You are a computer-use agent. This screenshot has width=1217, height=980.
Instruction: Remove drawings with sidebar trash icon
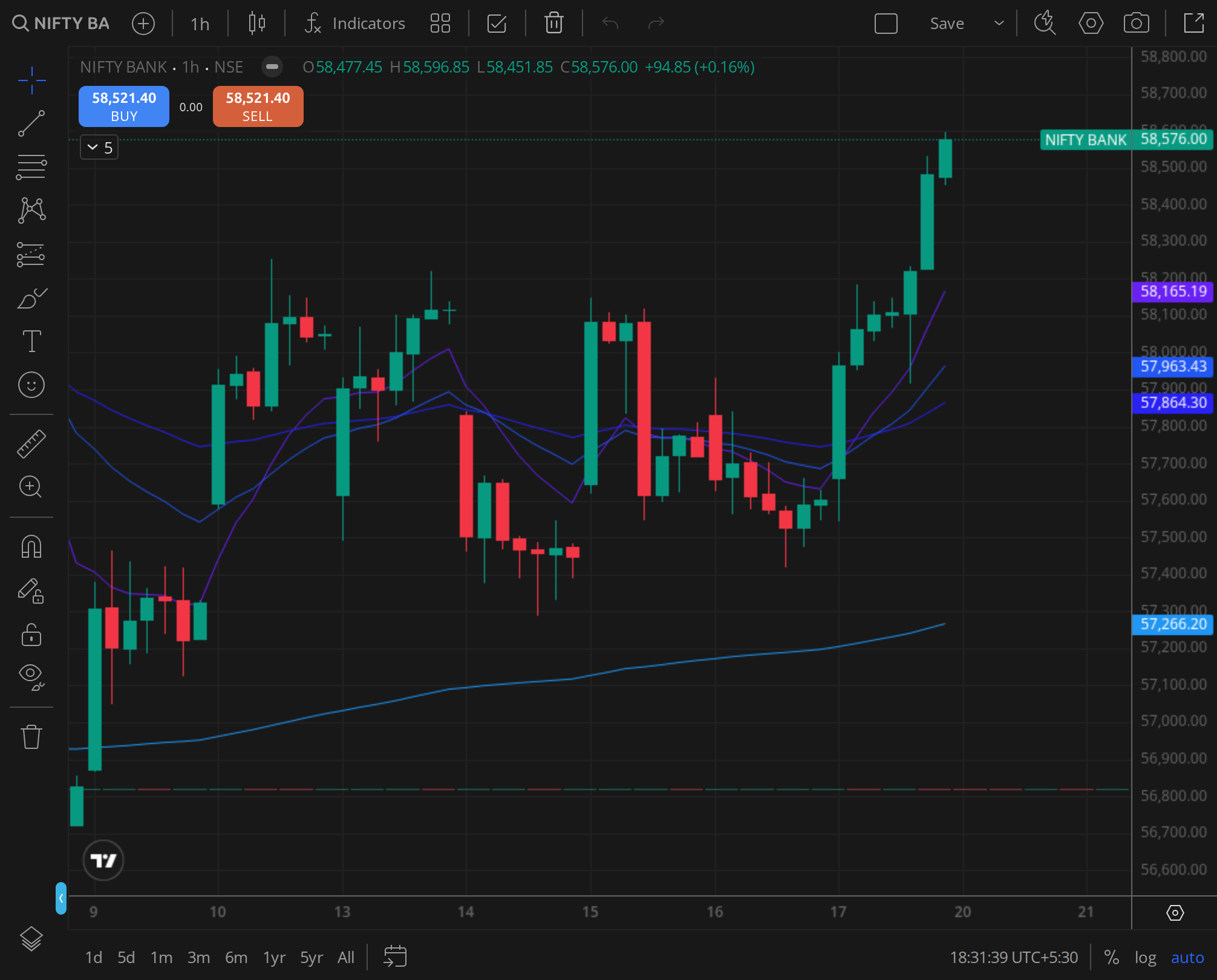31,737
